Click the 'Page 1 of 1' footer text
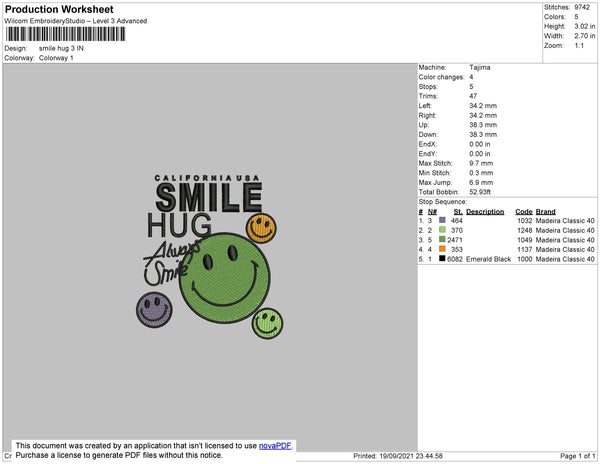The width and height of the screenshot is (600, 464). click(x=577, y=456)
